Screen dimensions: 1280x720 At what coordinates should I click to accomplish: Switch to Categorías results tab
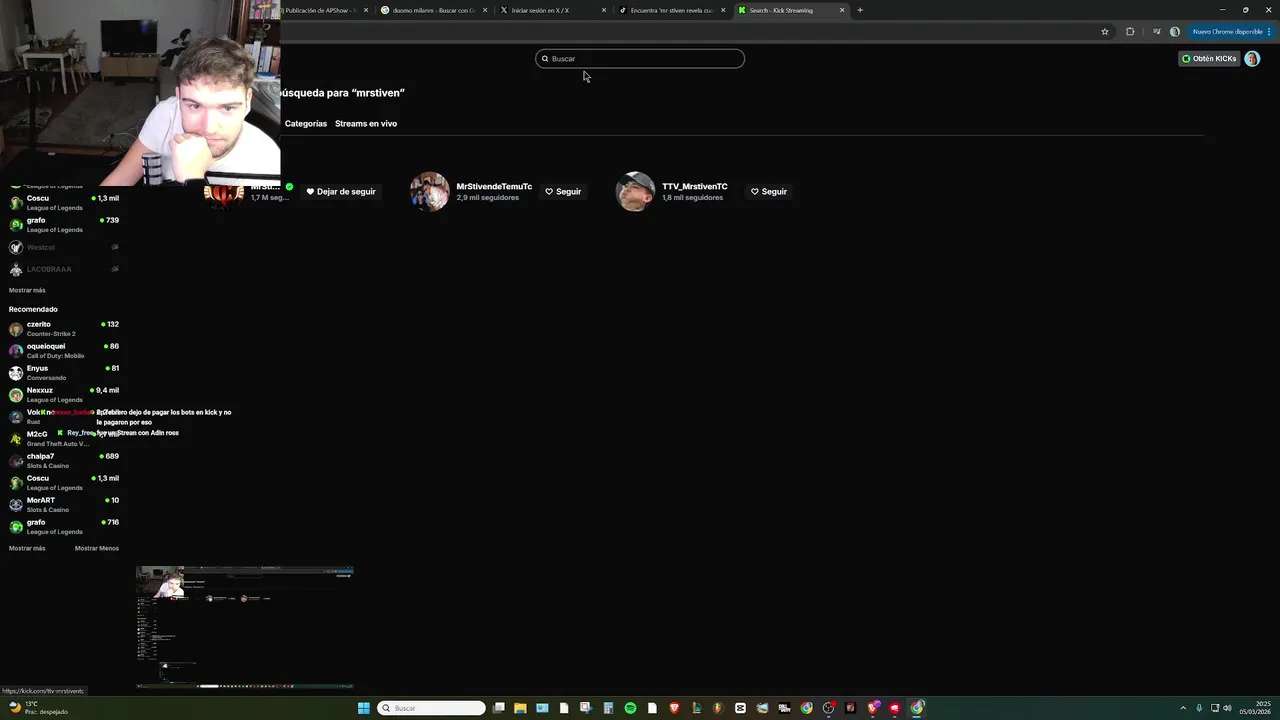point(306,123)
